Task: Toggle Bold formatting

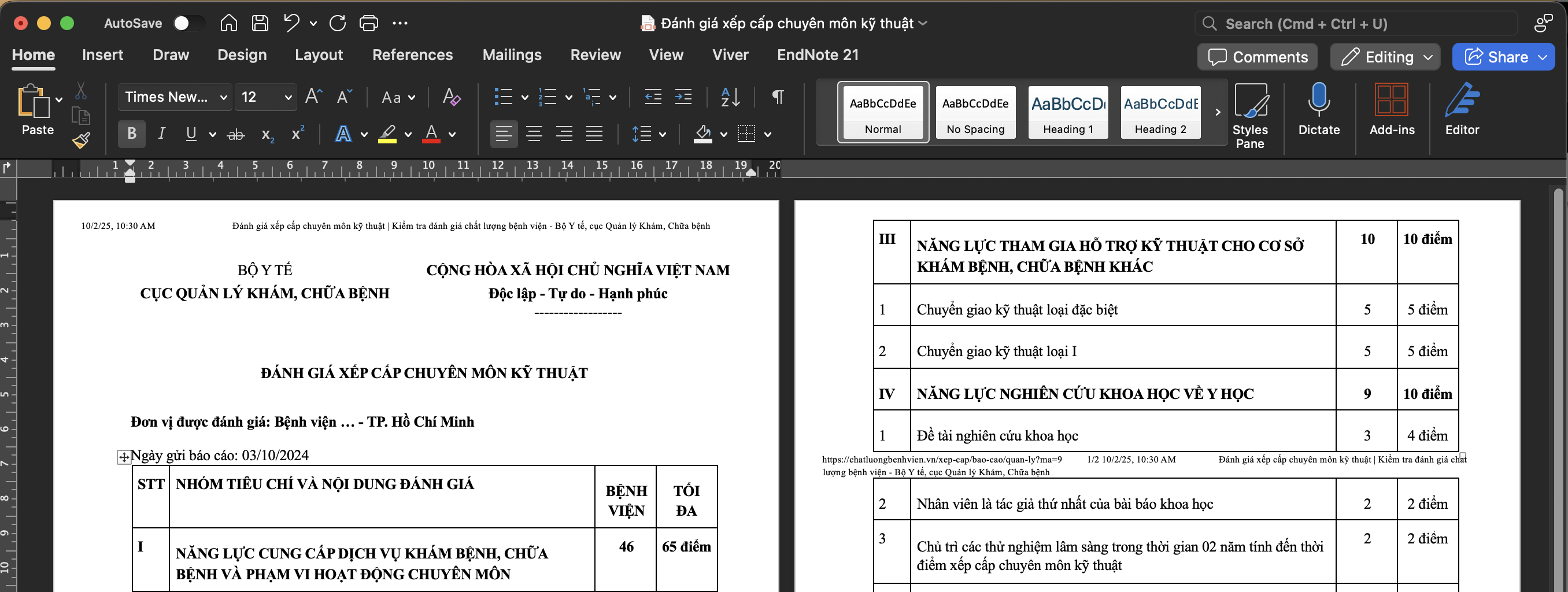Action: [131, 134]
